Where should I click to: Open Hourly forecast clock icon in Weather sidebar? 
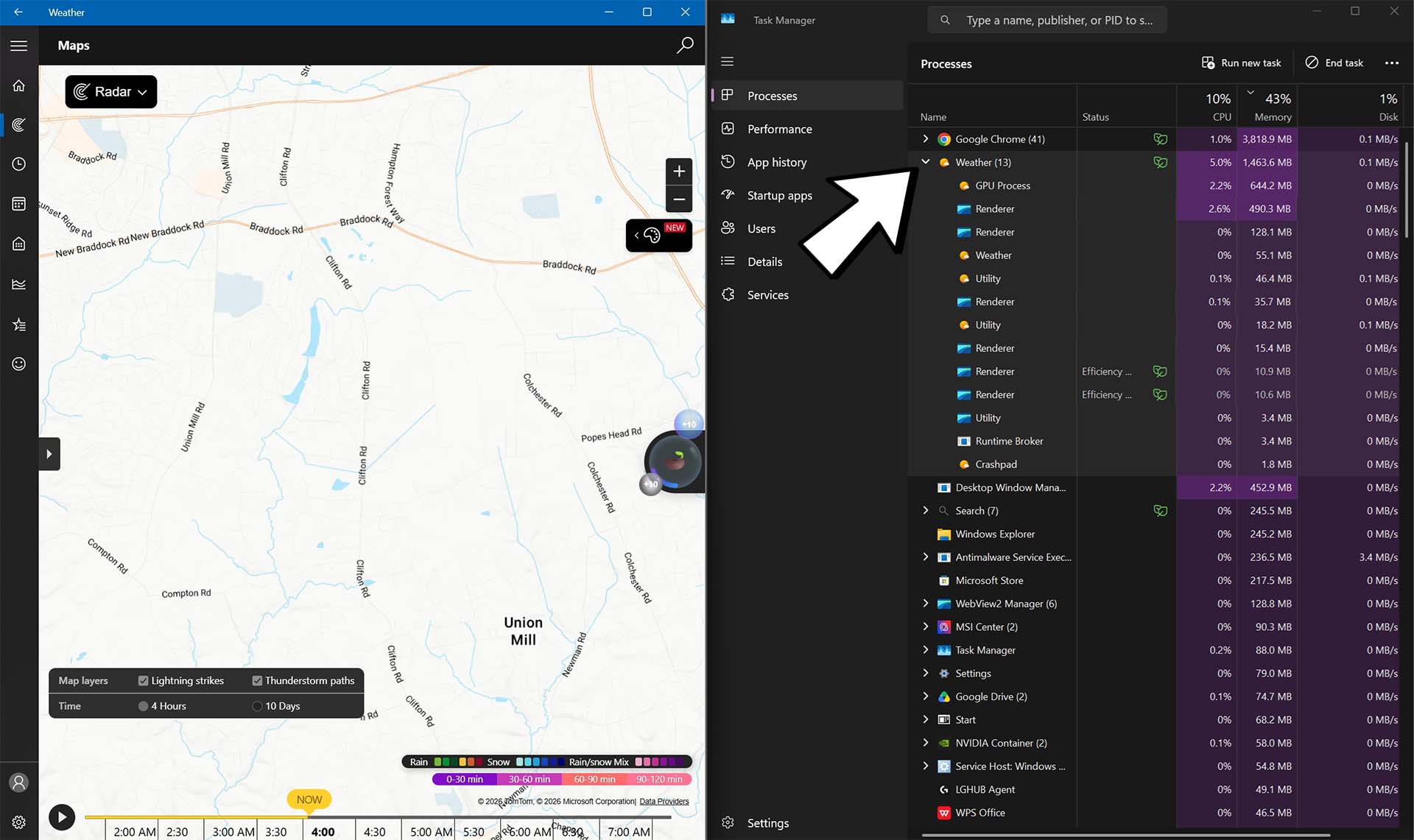(19, 164)
